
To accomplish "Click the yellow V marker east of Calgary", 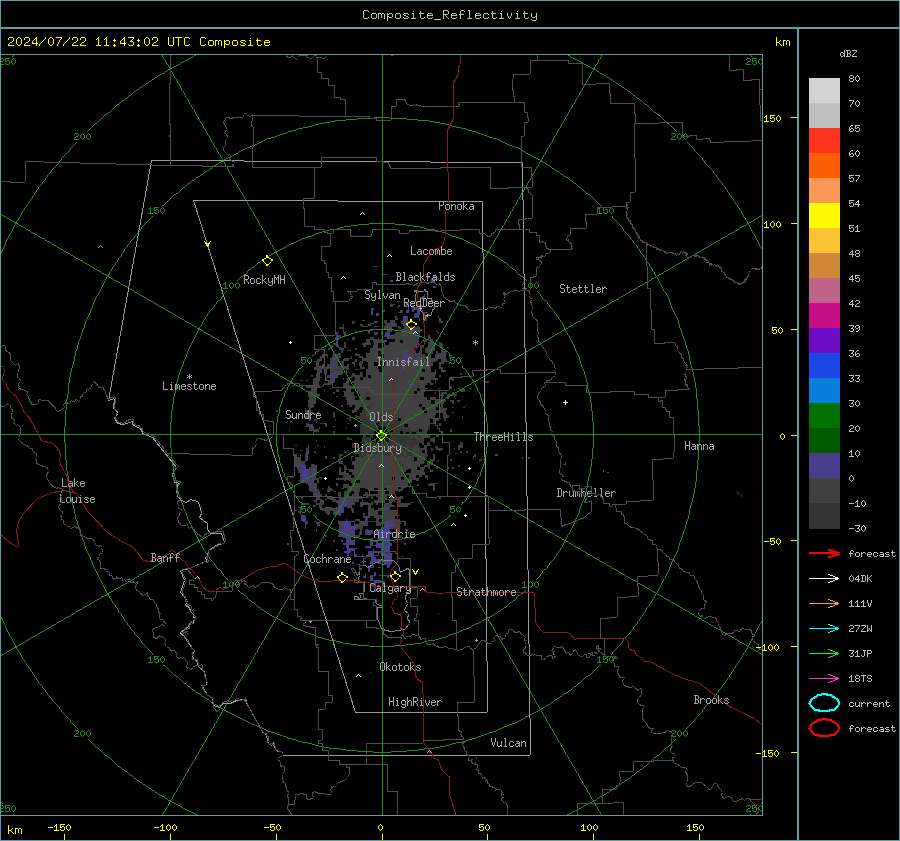I will (x=416, y=572).
